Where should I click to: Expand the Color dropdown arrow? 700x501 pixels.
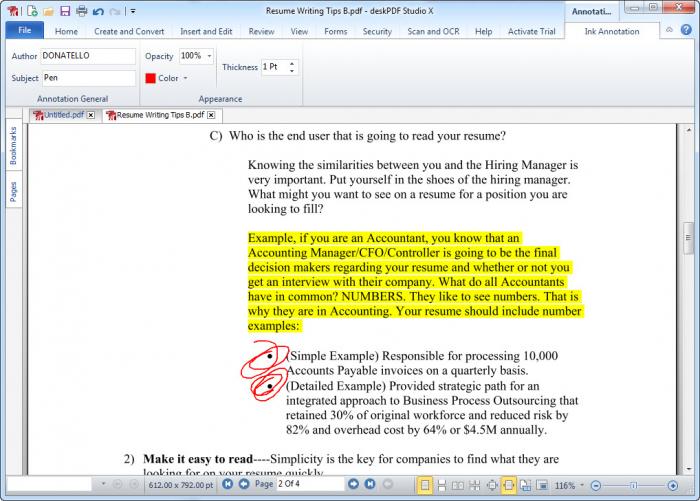pyautogui.click(x=187, y=78)
